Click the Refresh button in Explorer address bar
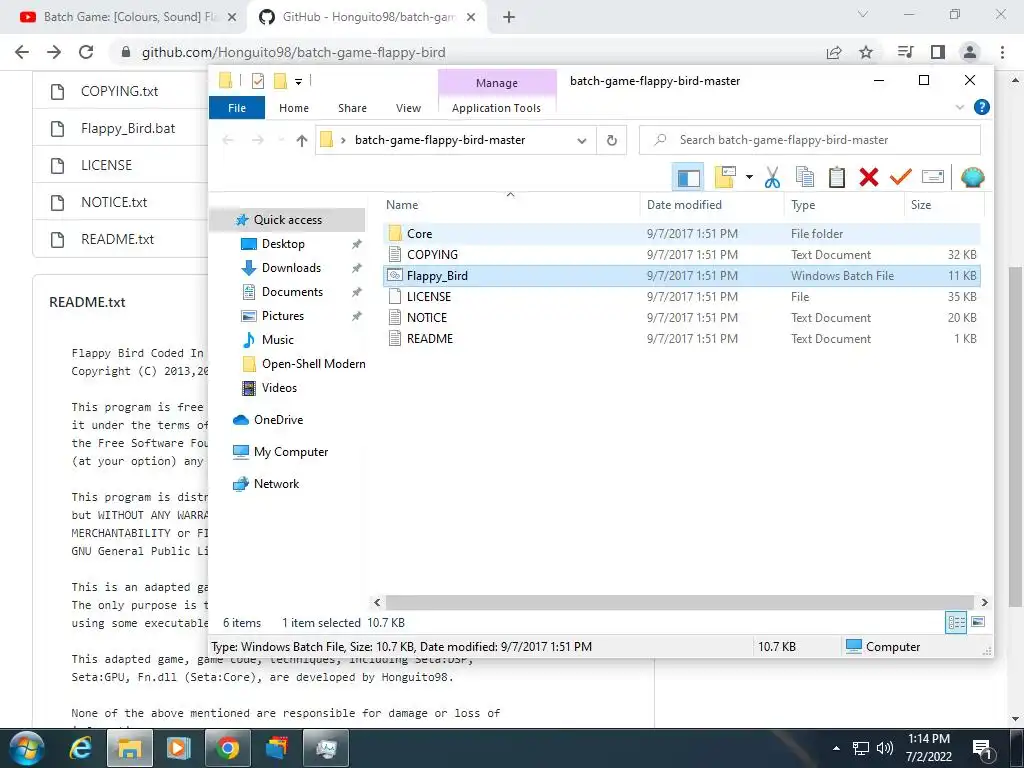The height and width of the screenshot is (768, 1024). pos(611,140)
